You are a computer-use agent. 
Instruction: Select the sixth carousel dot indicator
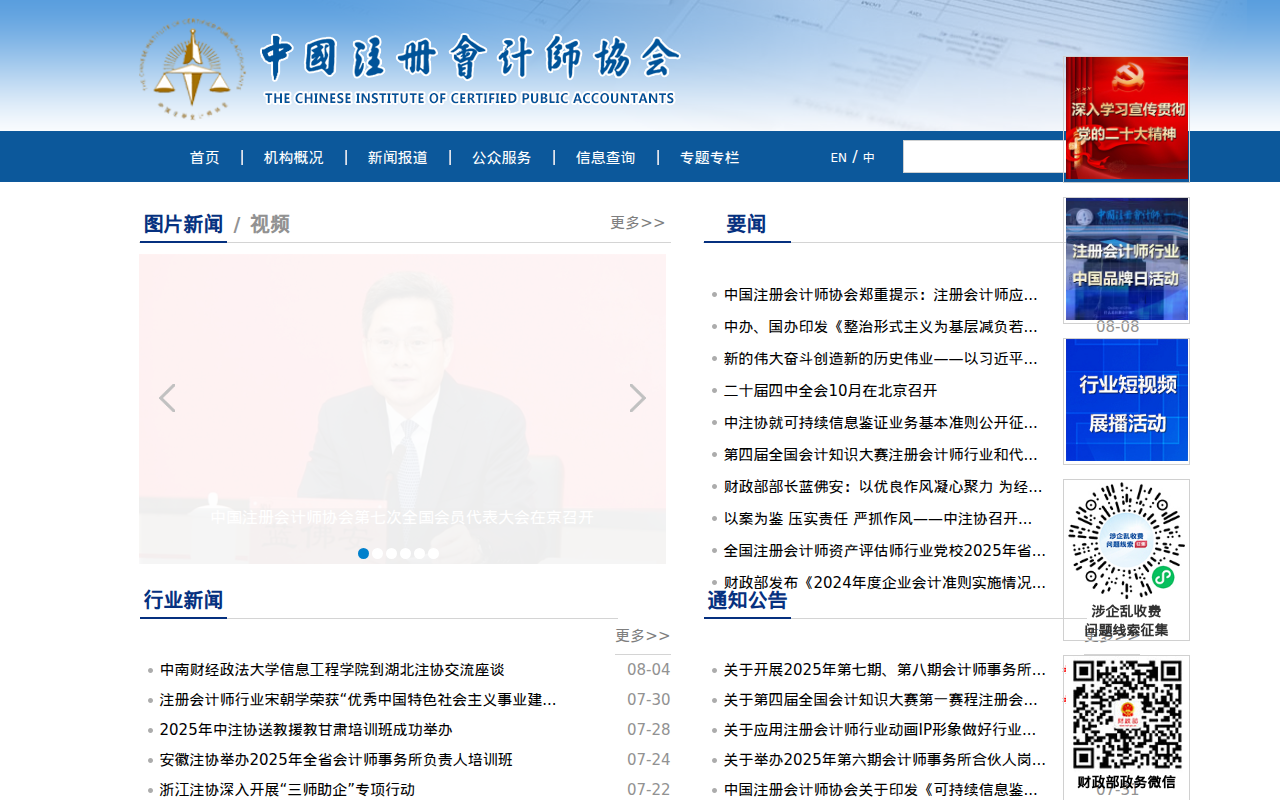click(434, 553)
